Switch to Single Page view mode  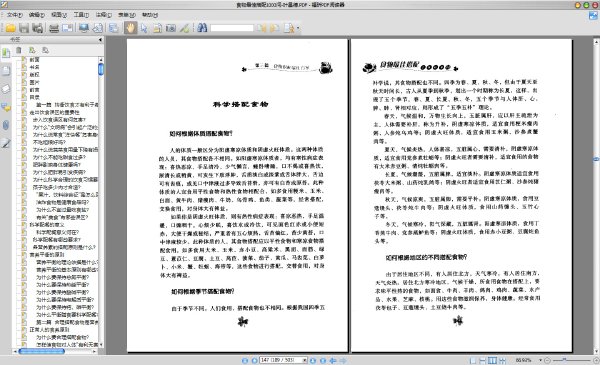click(x=473, y=360)
